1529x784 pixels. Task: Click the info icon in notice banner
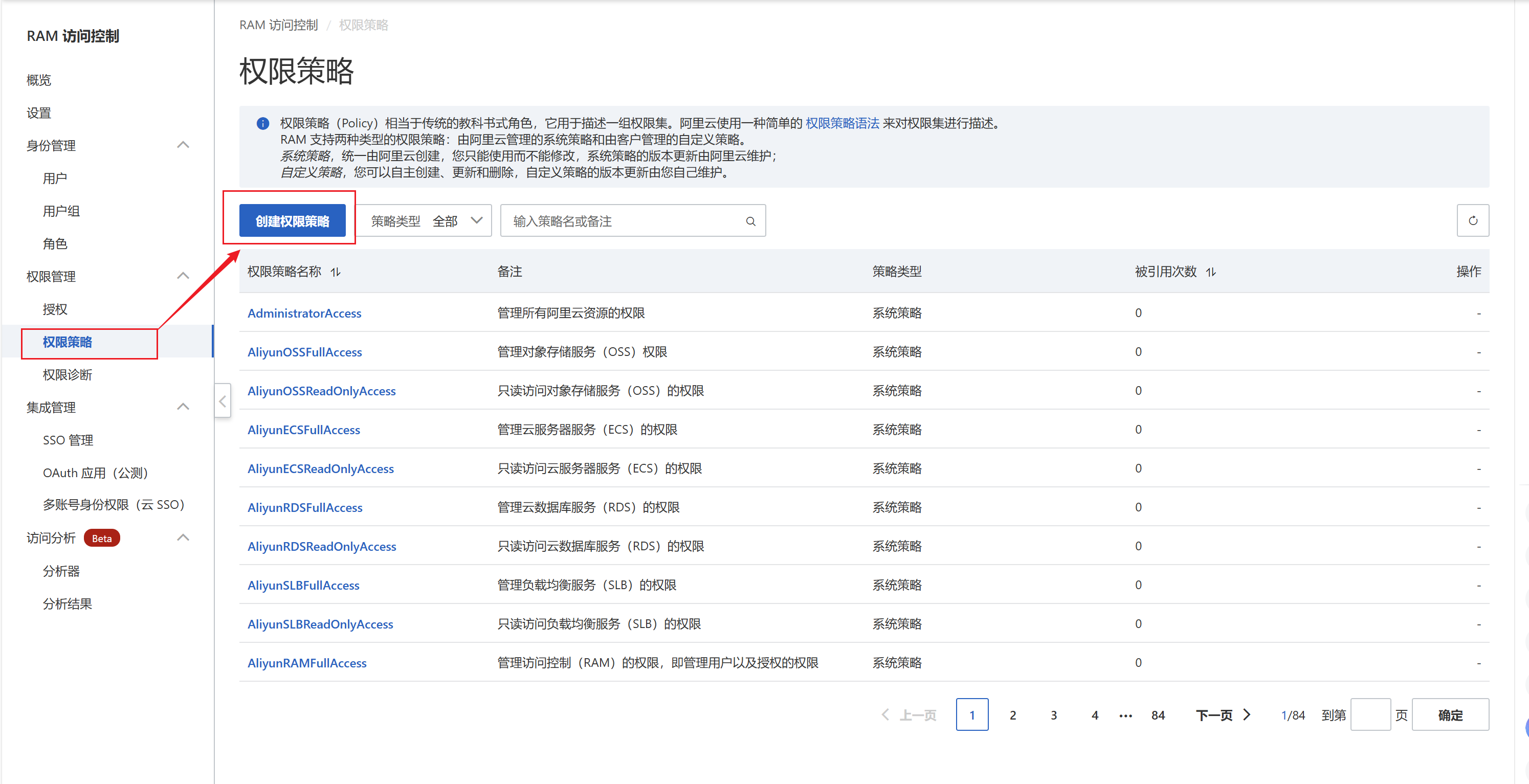[x=262, y=123]
